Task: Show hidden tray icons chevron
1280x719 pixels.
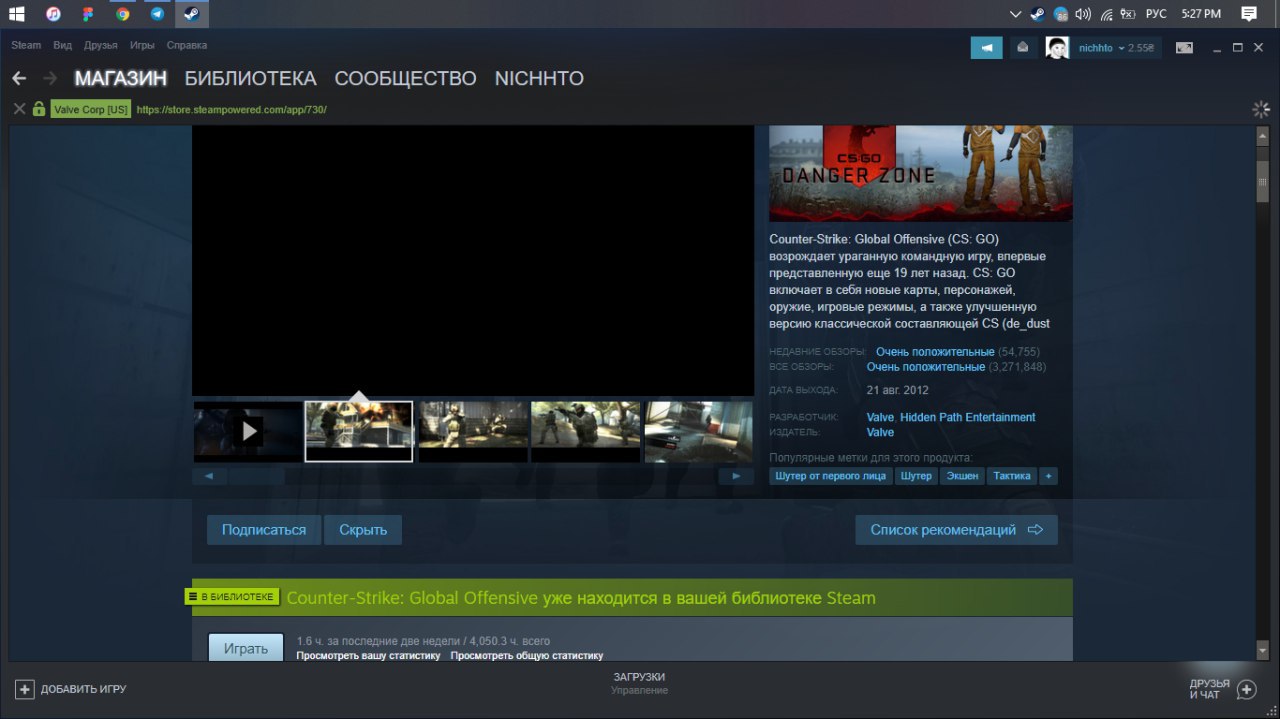Action: click(x=1015, y=14)
